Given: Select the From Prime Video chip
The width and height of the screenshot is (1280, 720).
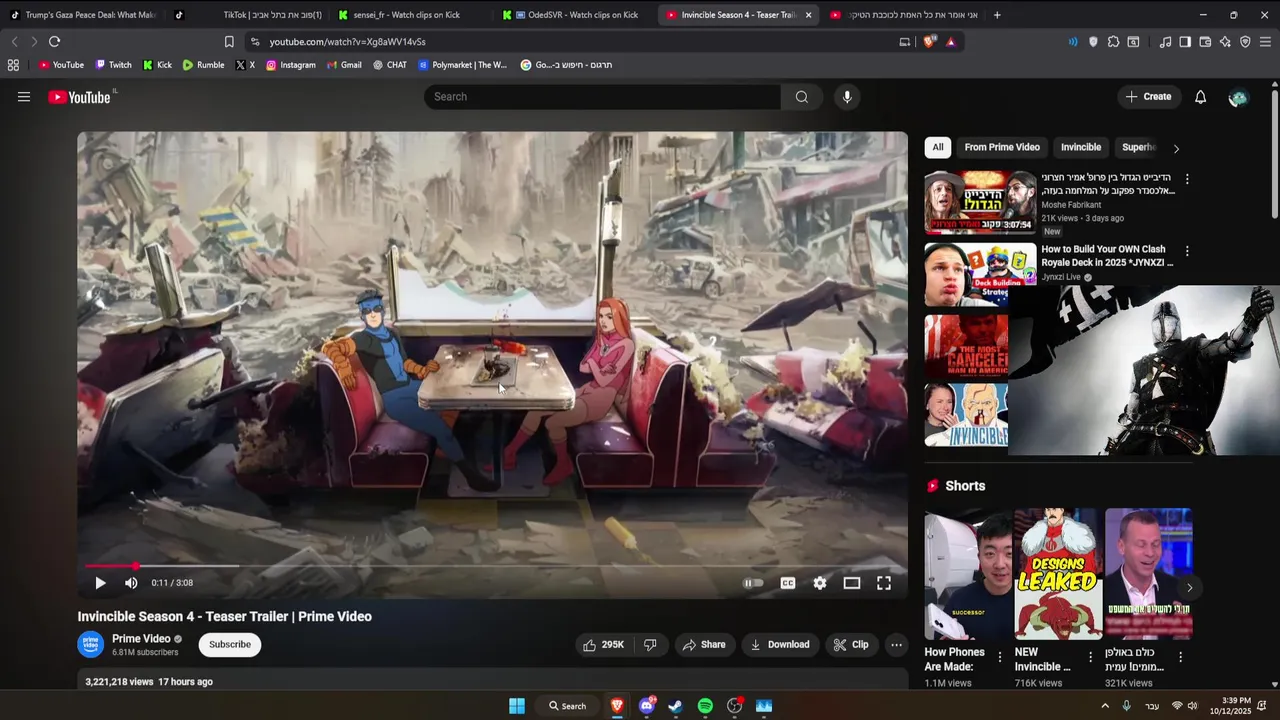Looking at the screenshot, I should pos(1002,147).
